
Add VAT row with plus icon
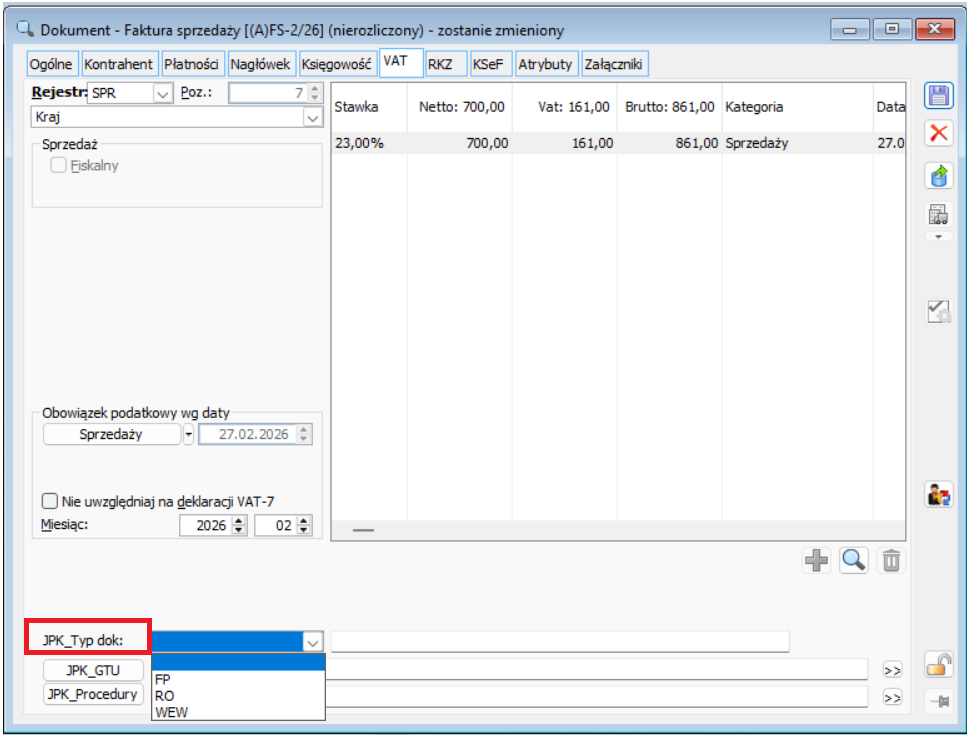coord(817,562)
